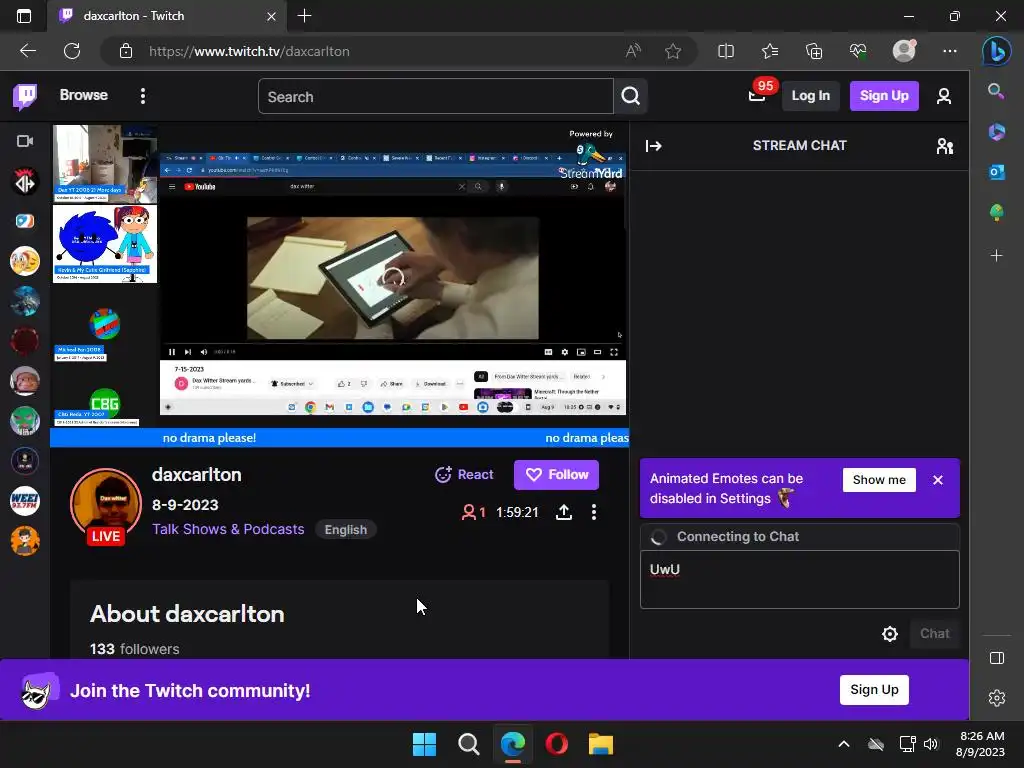1024x768 pixels.
Task: Dismiss the Animated Emotes notice
Action: 938,480
